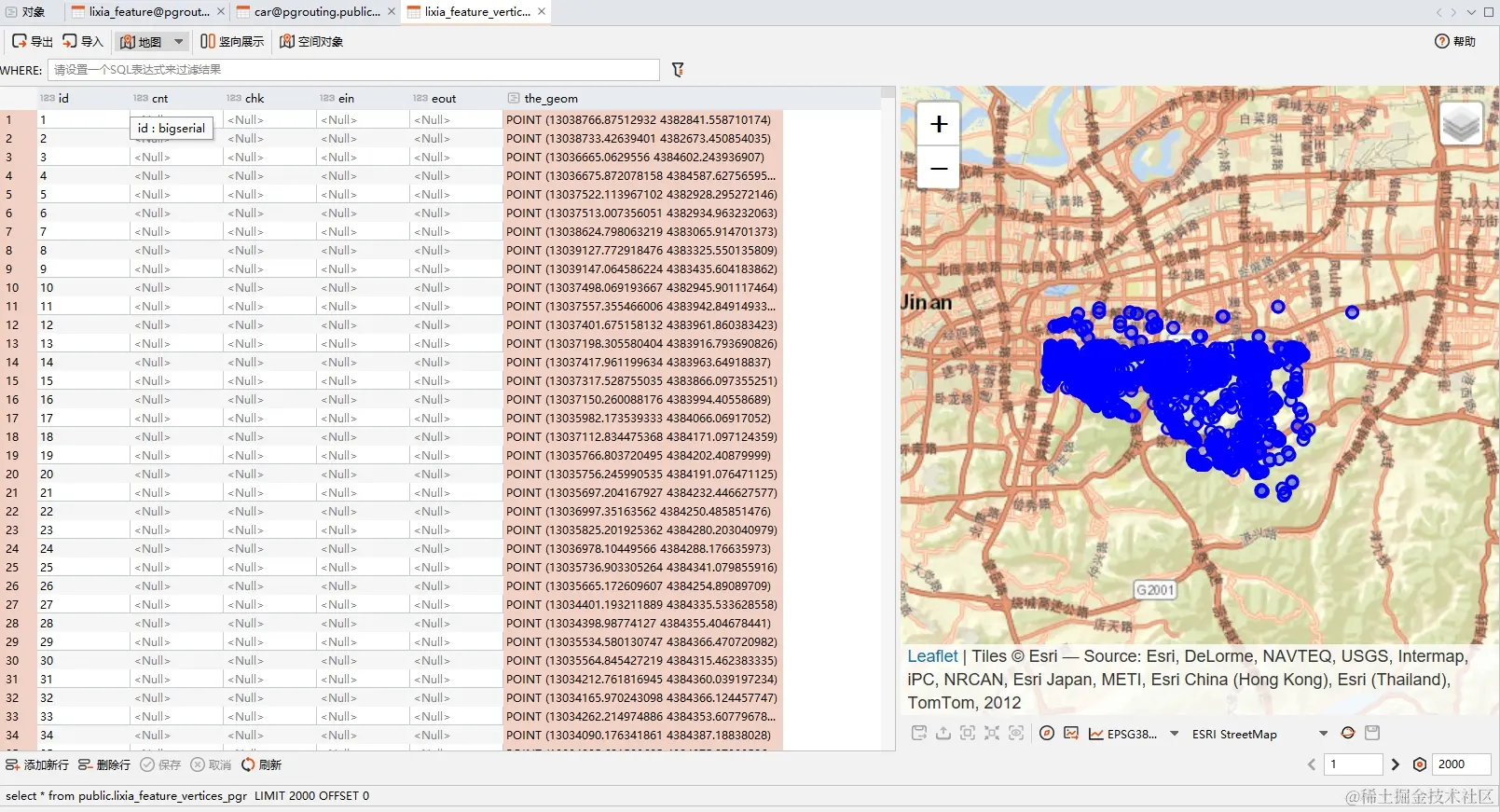Click the cnt column header
Image resolution: width=1500 pixels, height=812 pixels.
coord(176,98)
